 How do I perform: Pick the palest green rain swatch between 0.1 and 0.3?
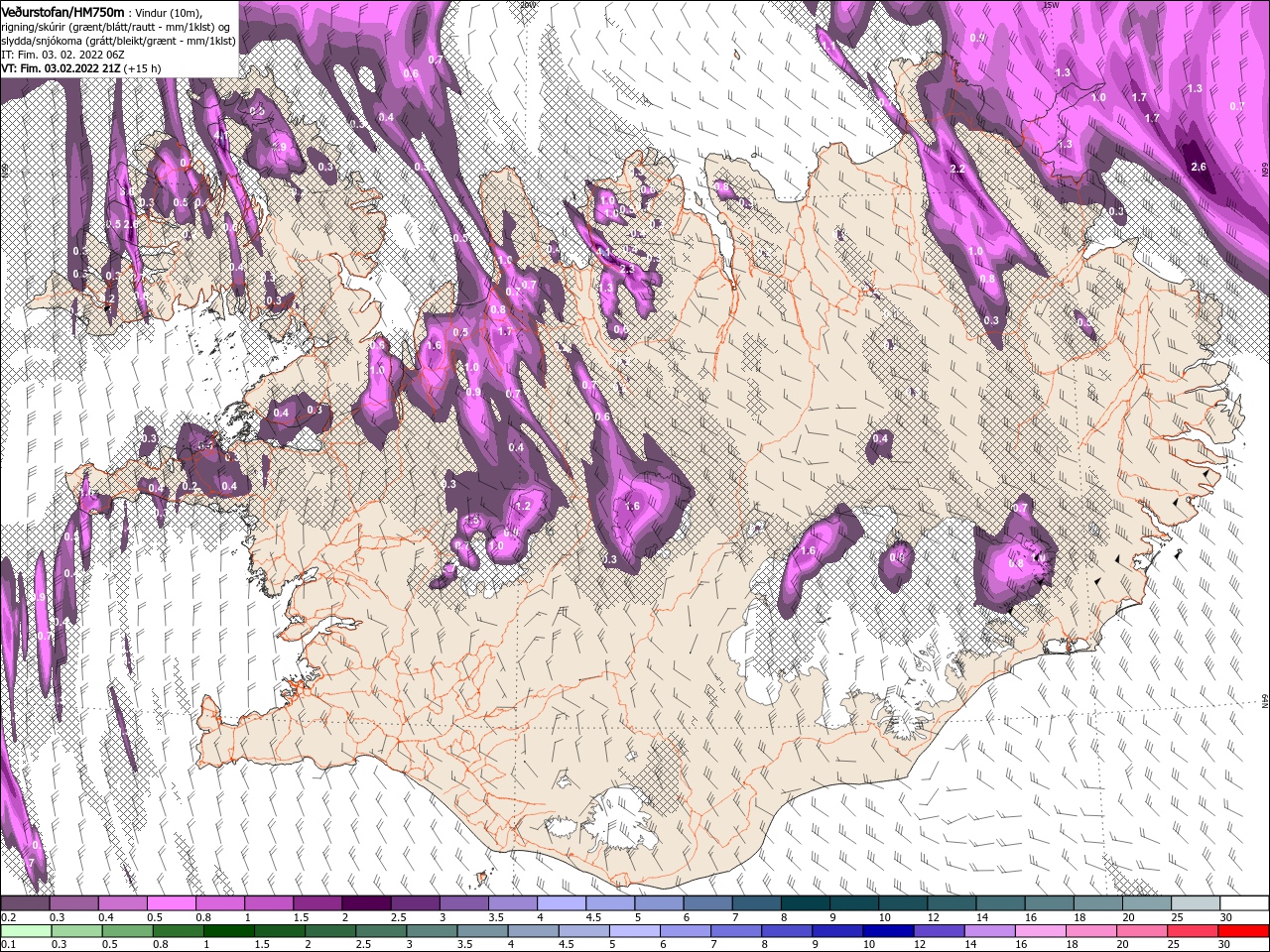click(27, 930)
